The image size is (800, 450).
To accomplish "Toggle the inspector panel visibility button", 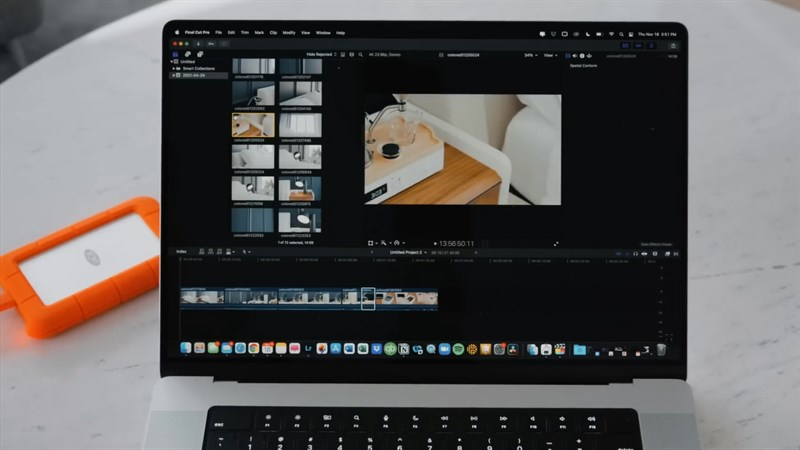I will click(x=652, y=45).
